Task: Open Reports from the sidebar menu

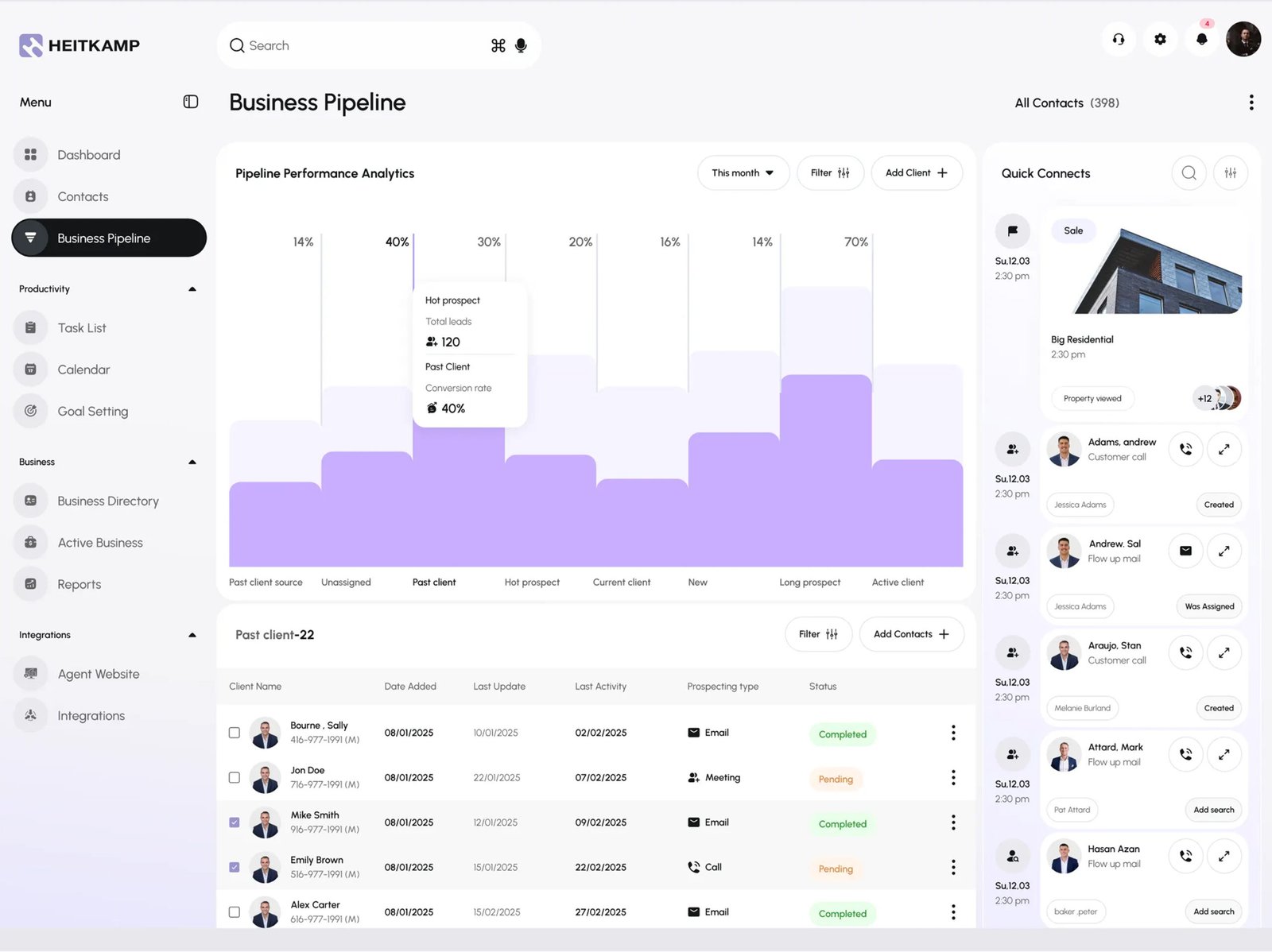Action: tap(79, 584)
